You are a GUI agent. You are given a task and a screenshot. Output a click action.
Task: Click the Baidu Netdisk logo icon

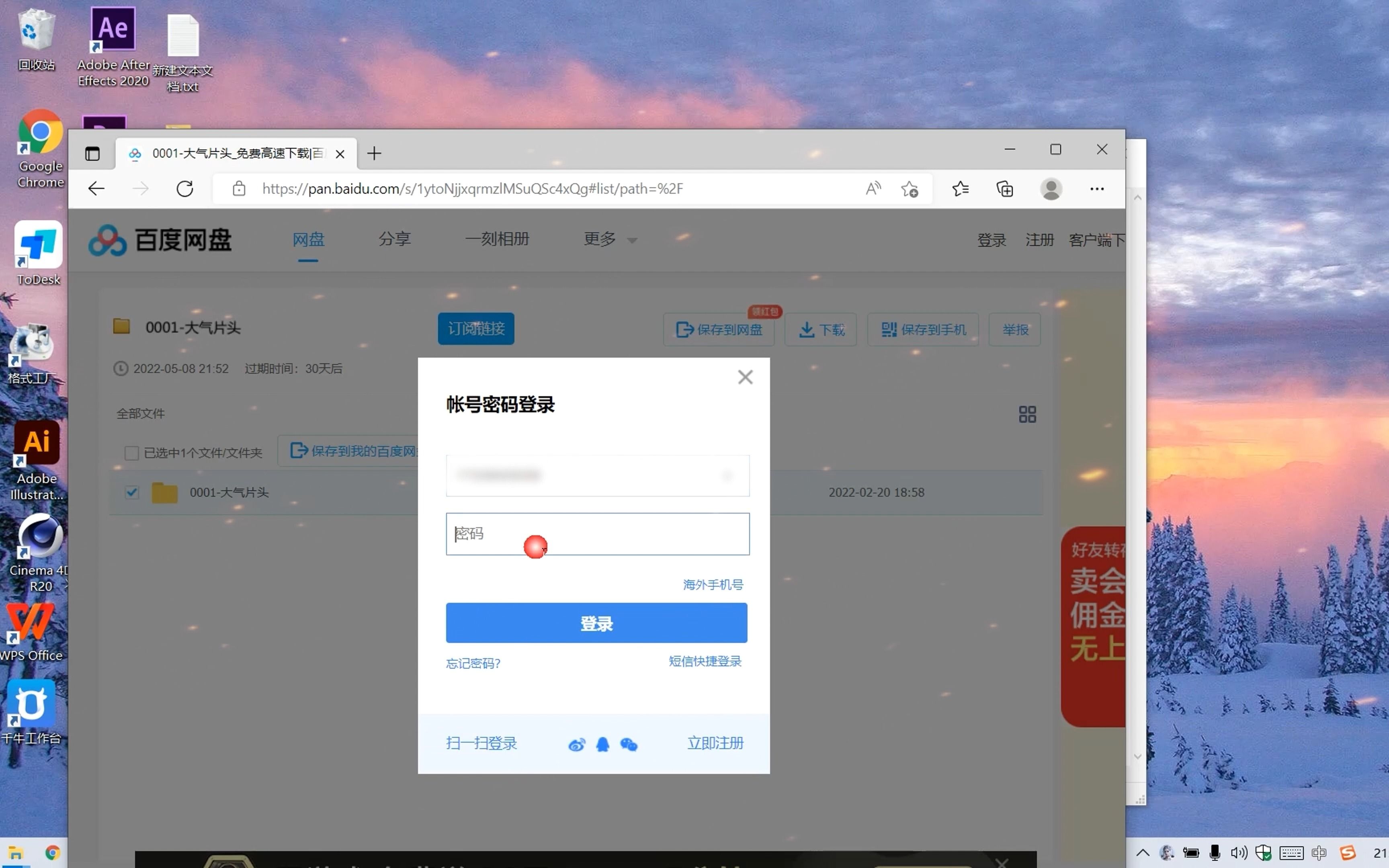(x=107, y=240)
